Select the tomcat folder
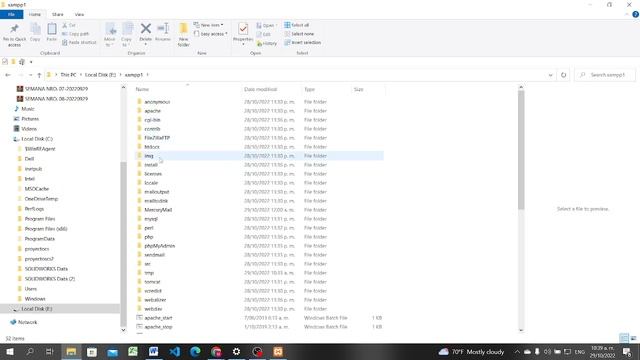640x360 pixels. pyautogui.click(x=152, y=282)
